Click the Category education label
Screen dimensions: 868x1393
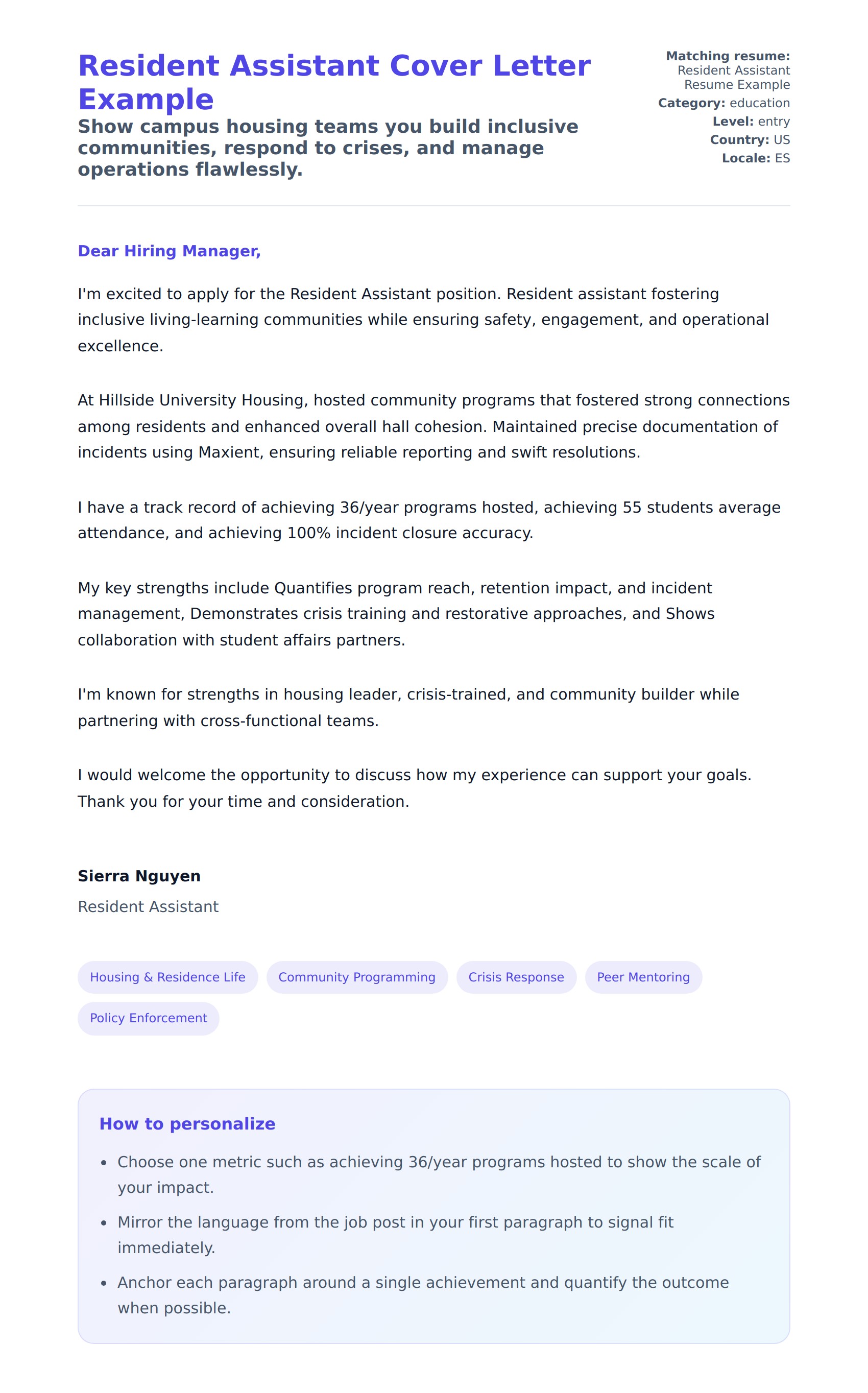(724, 103)
